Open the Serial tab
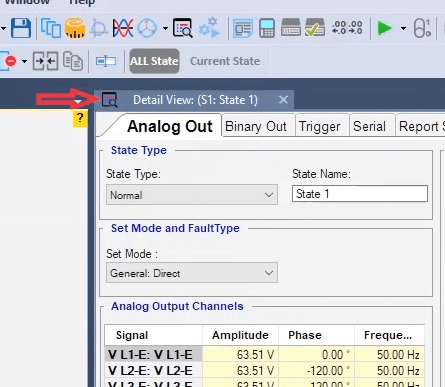The image size is (445, 387). [369, 127]
